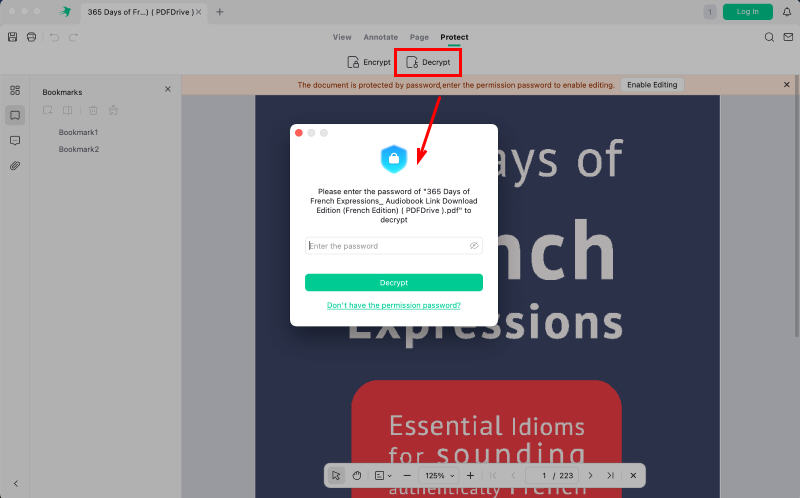Click the print icon
This screenshot has width=800, height=498.
(x=32, y=37)
